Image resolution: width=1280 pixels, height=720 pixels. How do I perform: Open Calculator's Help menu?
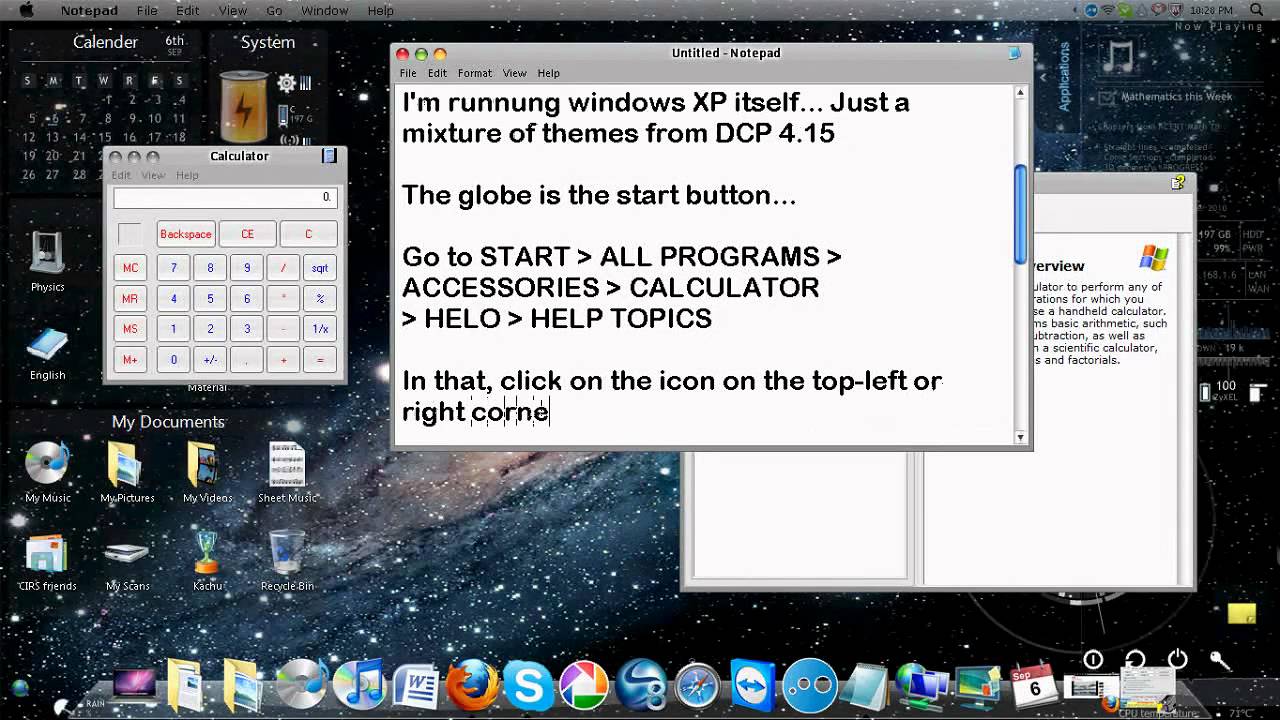point(187,175)
